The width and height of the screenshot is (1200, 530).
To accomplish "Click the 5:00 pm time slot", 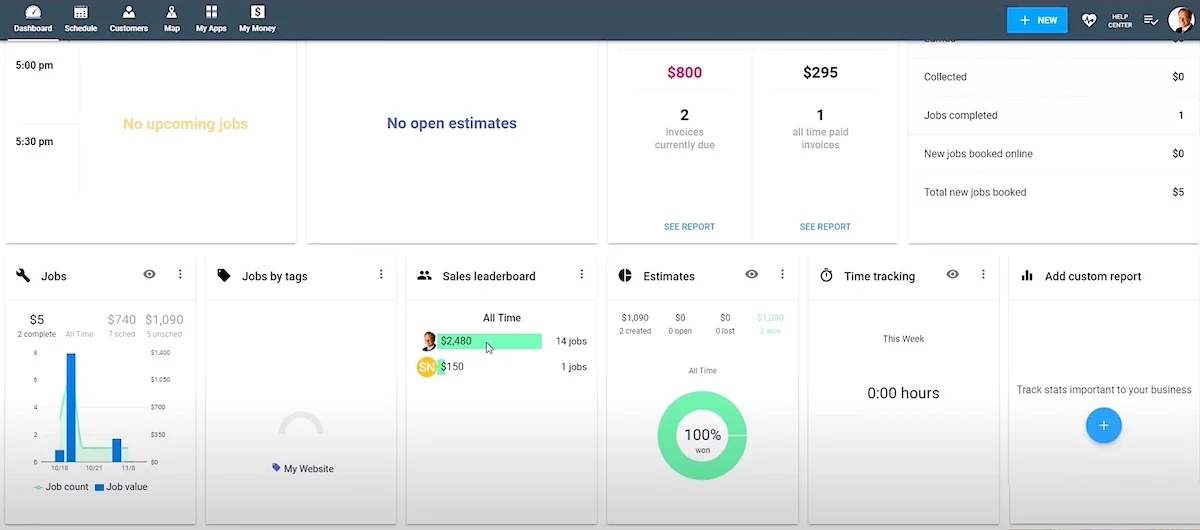I will (x=35, y=65).
